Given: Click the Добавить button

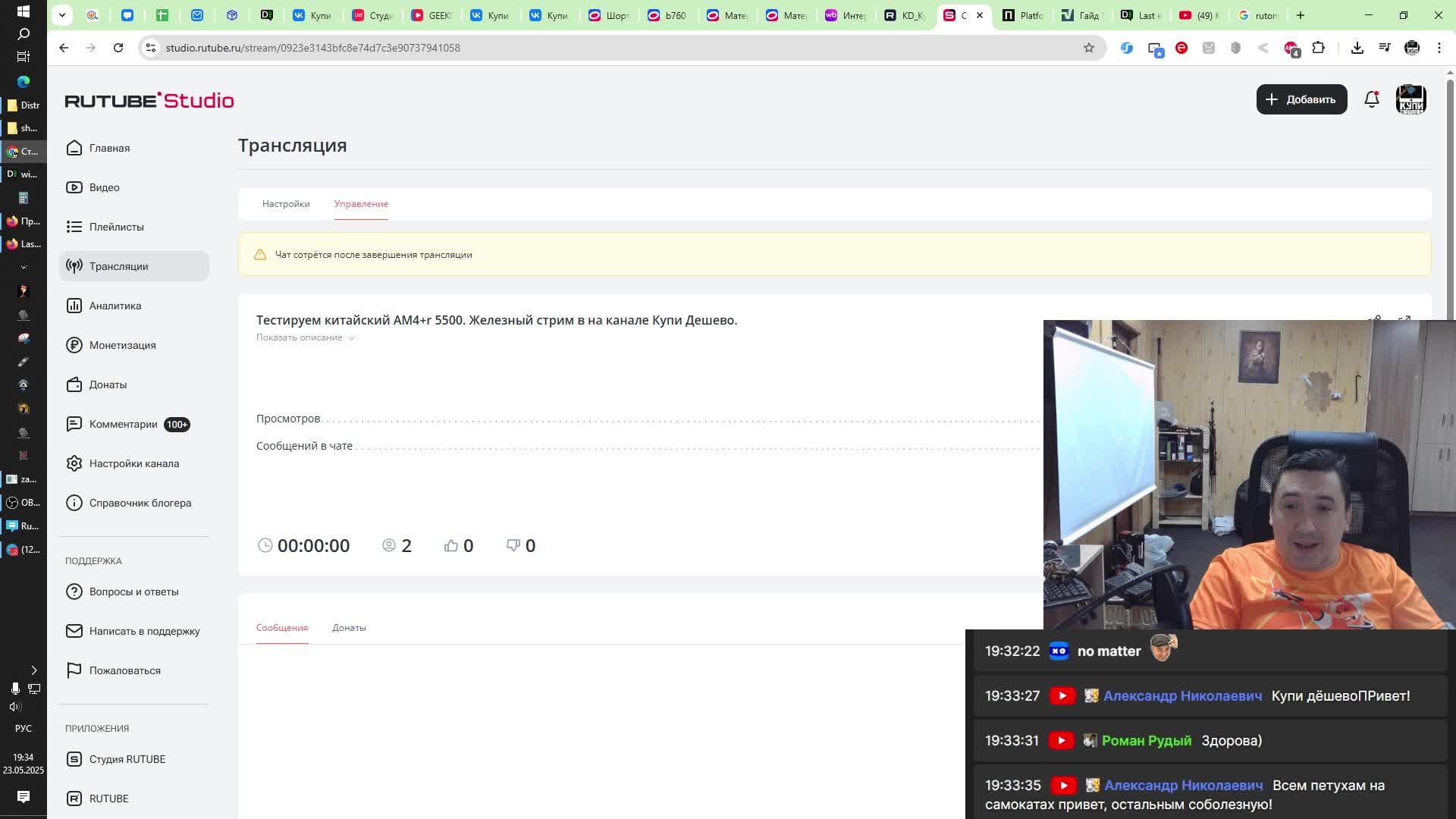Looking at the screenshot, I should click(x=1301, y=99).
